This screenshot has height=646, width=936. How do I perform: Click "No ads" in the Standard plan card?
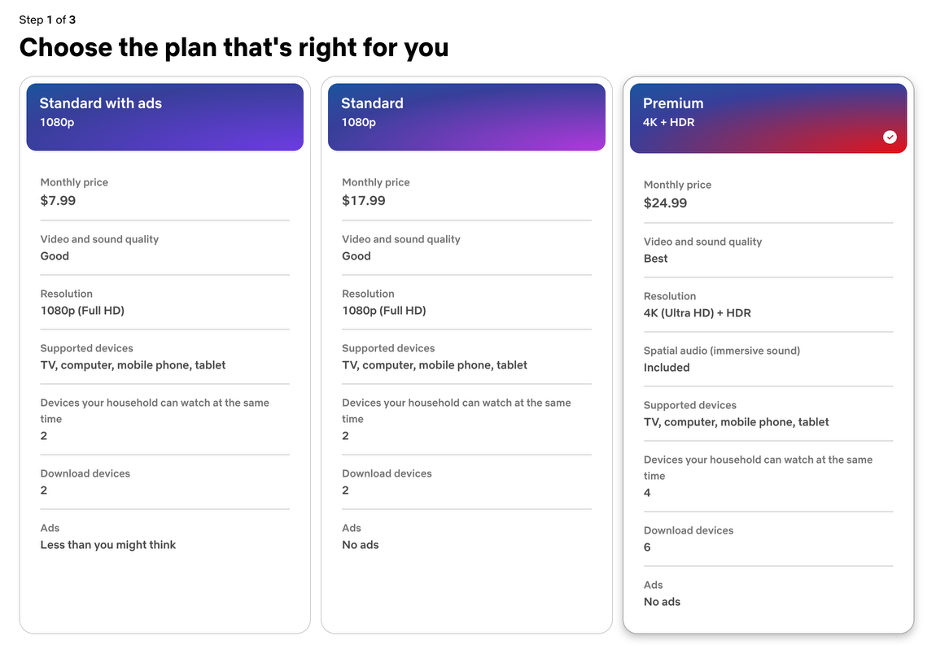click(360, 545)
